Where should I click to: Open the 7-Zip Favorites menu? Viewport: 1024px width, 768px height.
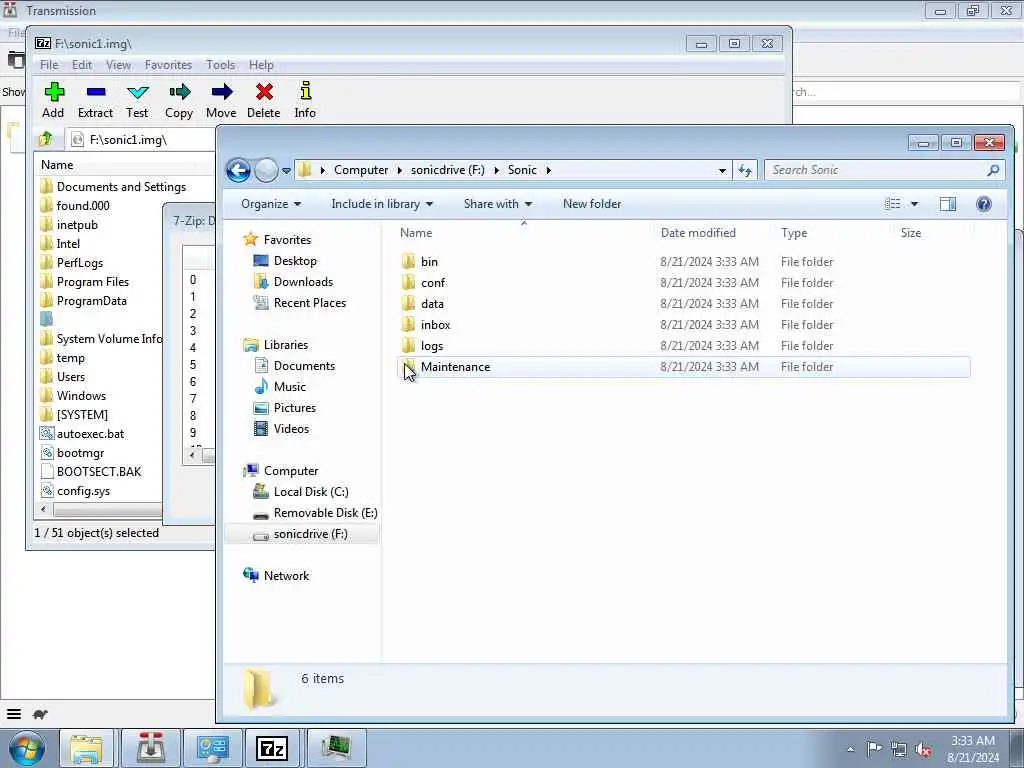point(168,65)
